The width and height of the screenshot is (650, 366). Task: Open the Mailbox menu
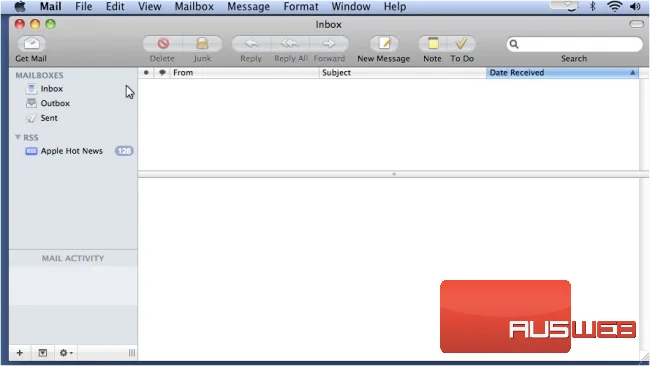point(194,7)
